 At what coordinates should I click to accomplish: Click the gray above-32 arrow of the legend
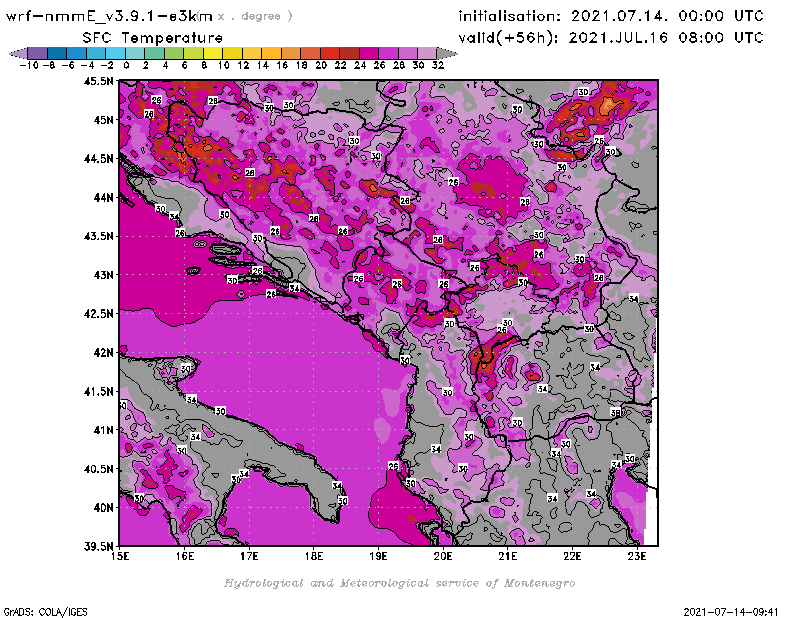point(447,53)
